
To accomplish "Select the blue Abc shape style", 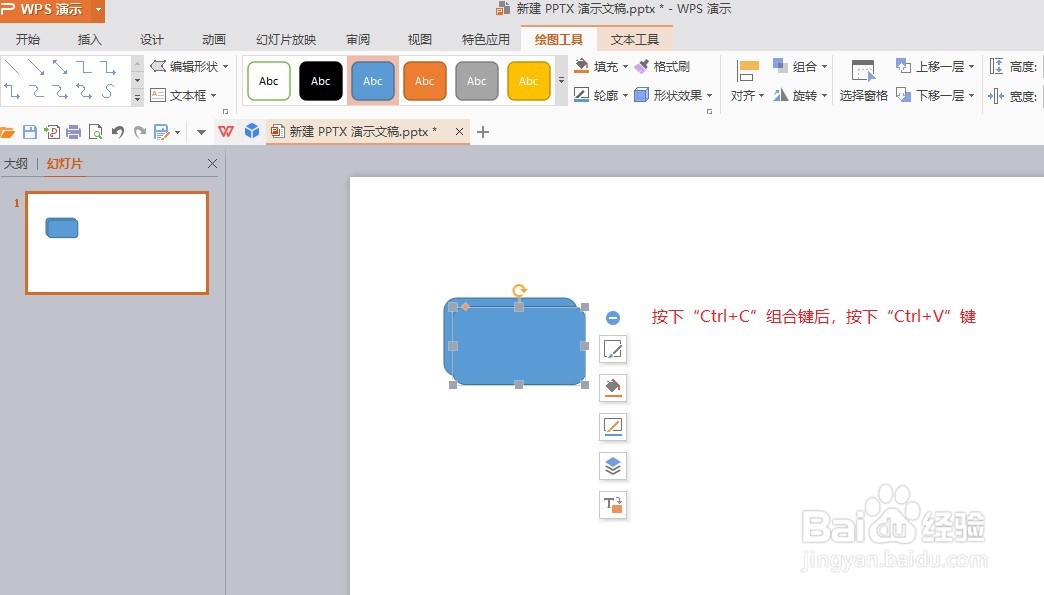I will (372, 81).
